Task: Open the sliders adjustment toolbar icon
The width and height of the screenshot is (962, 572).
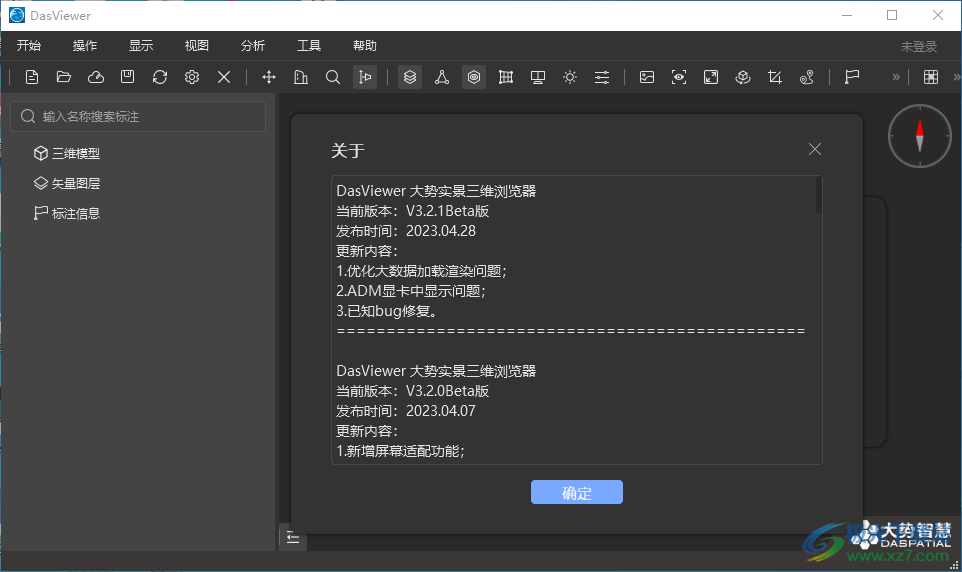Action: point(602,77)
